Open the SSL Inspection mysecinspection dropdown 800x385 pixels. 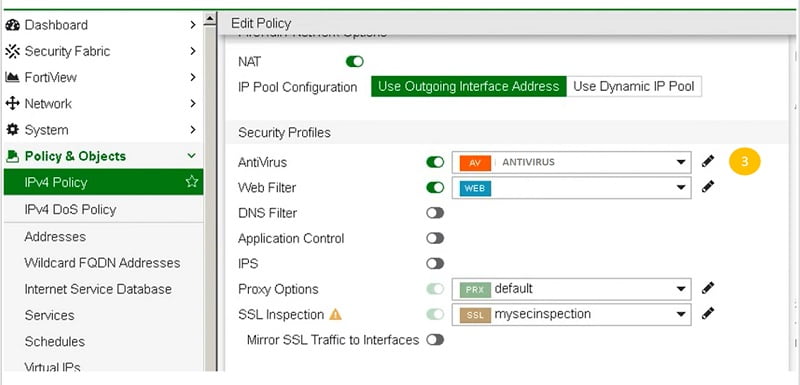(x=571, y=314)
